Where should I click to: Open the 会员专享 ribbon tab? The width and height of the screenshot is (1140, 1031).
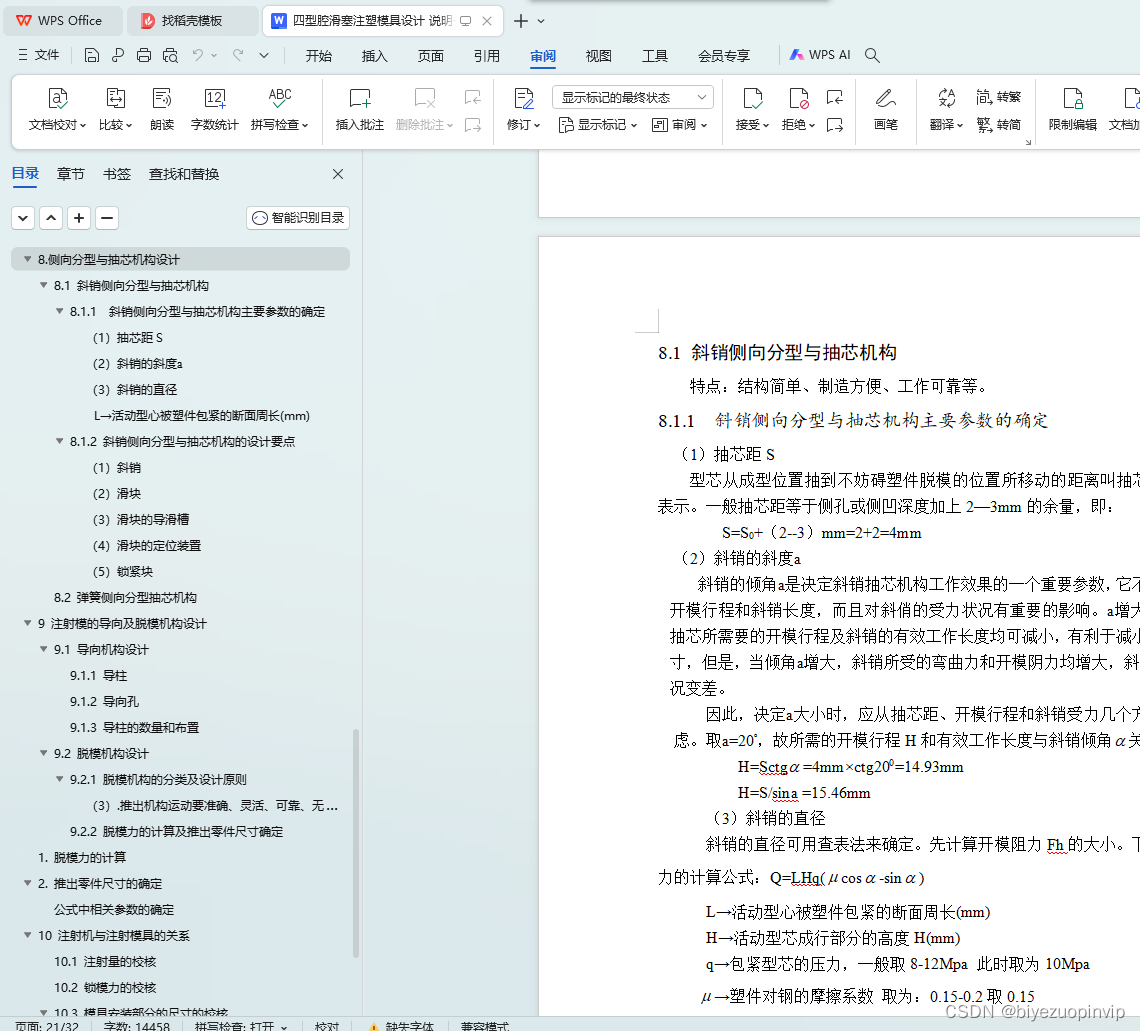[x=723, y=56]
